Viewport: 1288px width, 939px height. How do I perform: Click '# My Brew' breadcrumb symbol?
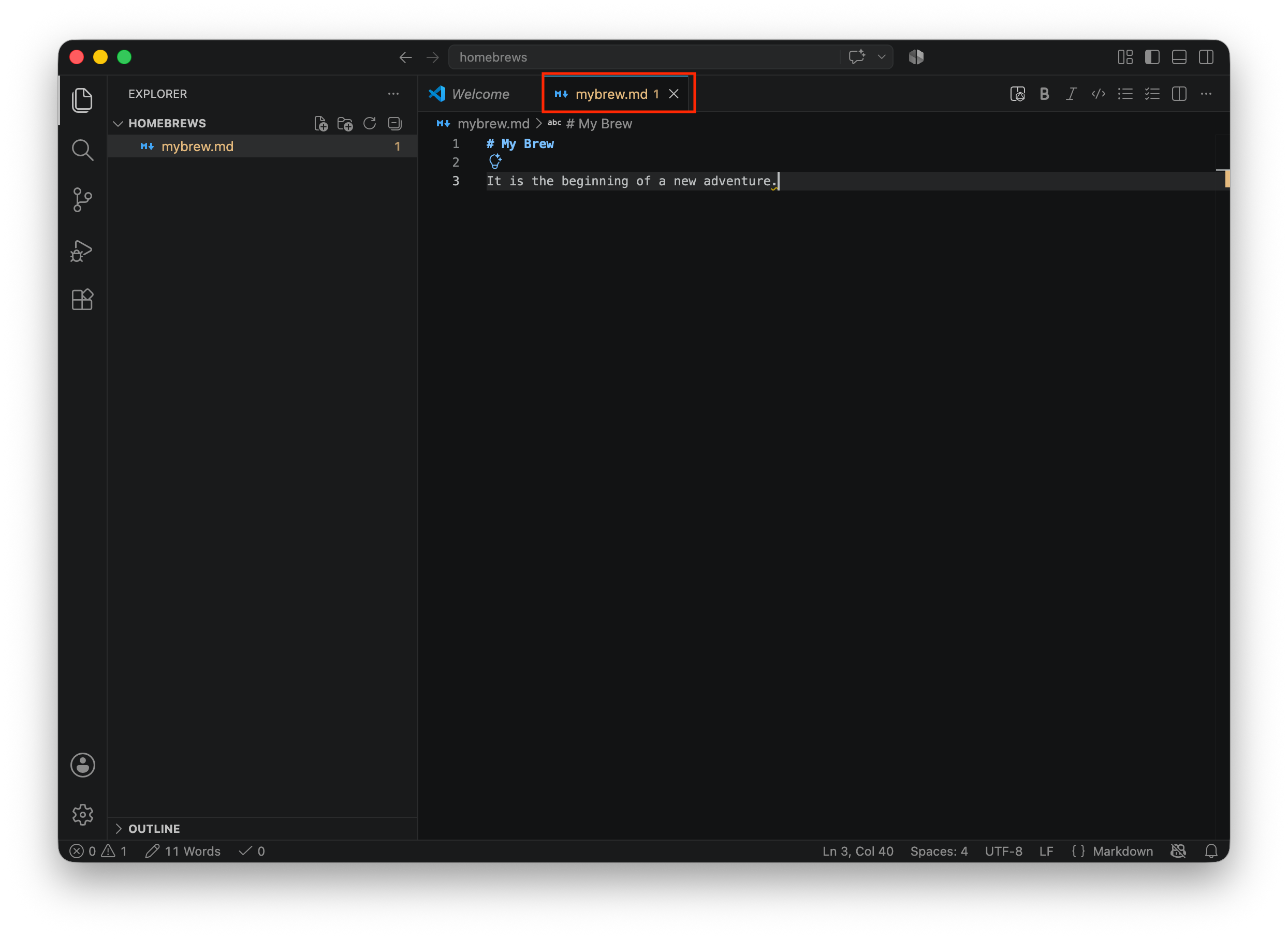(598, 124)
